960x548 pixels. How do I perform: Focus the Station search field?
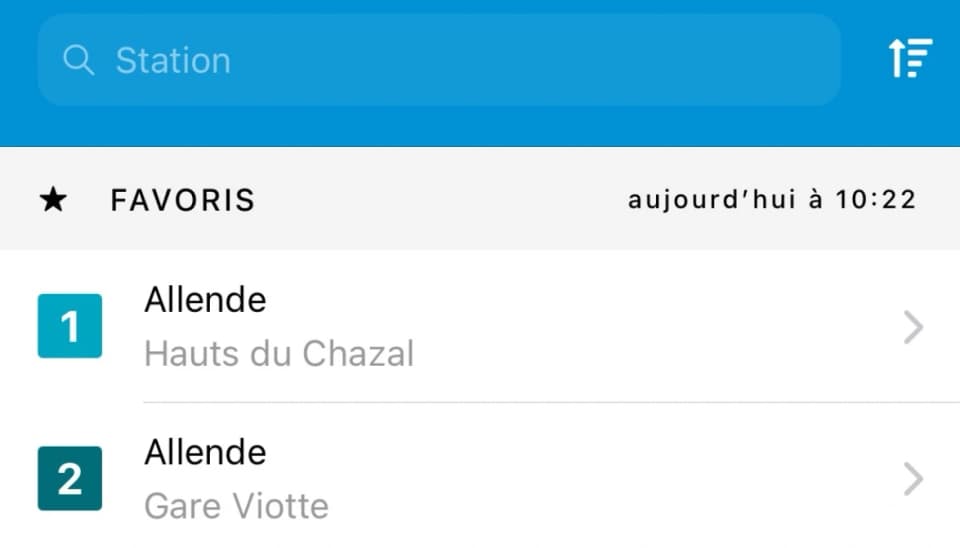click(500, 60)
